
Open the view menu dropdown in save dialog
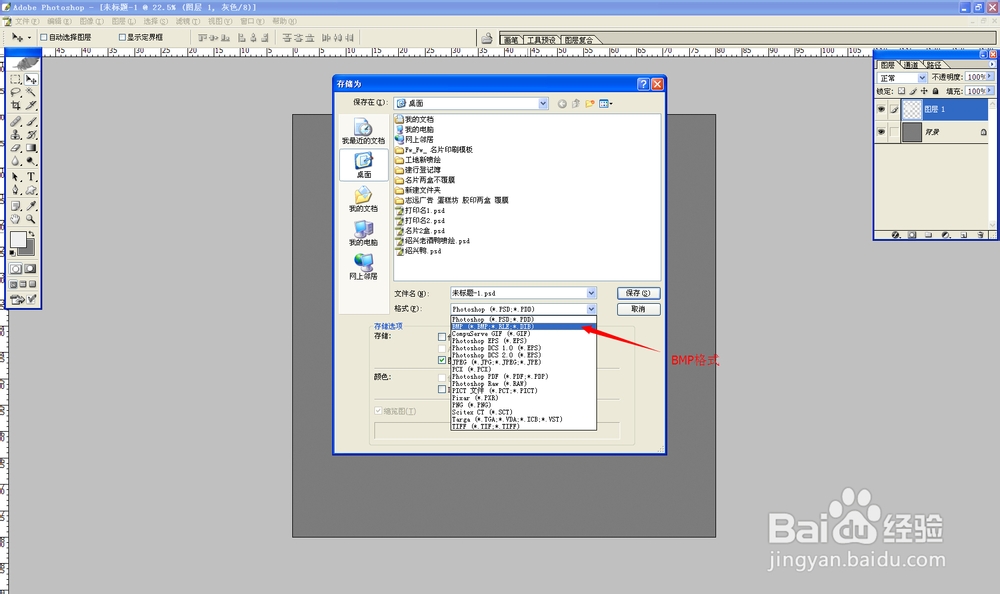(606, 103)
